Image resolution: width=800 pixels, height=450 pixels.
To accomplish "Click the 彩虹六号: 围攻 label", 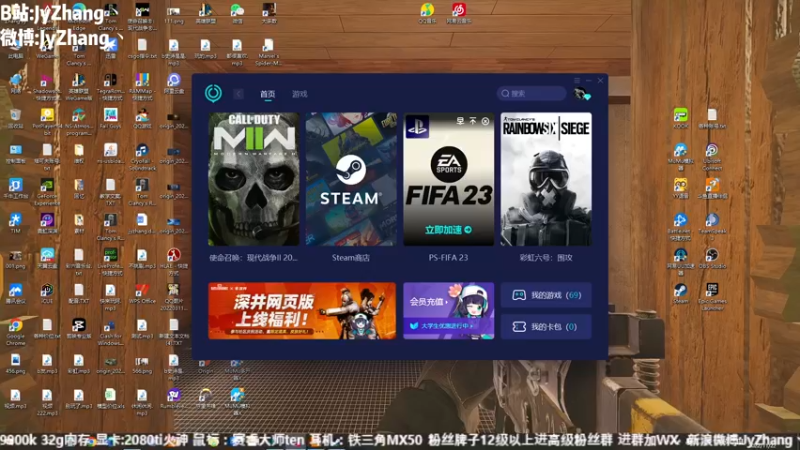I will 546,258.
